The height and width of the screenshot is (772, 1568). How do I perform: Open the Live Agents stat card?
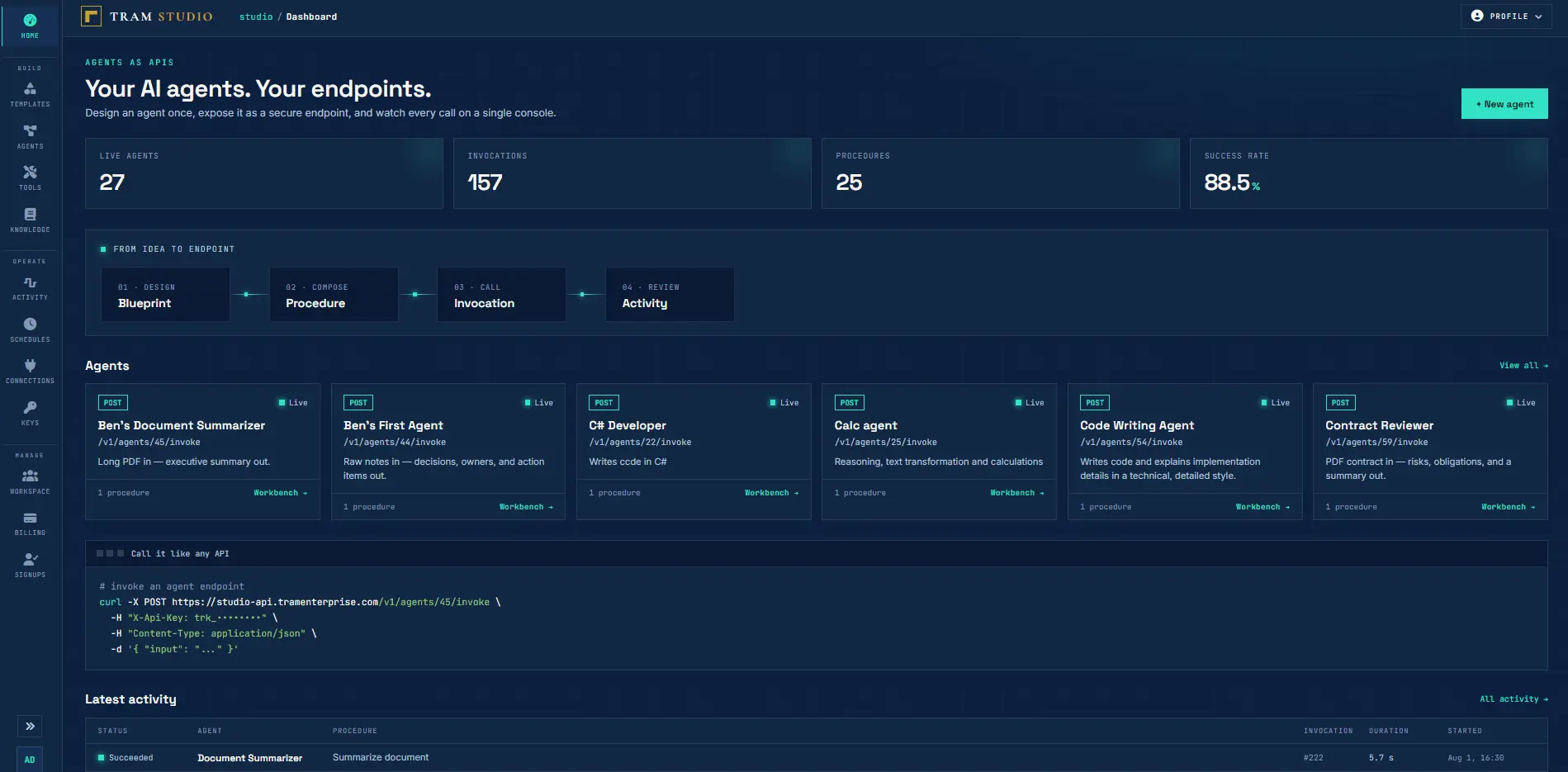264,173
